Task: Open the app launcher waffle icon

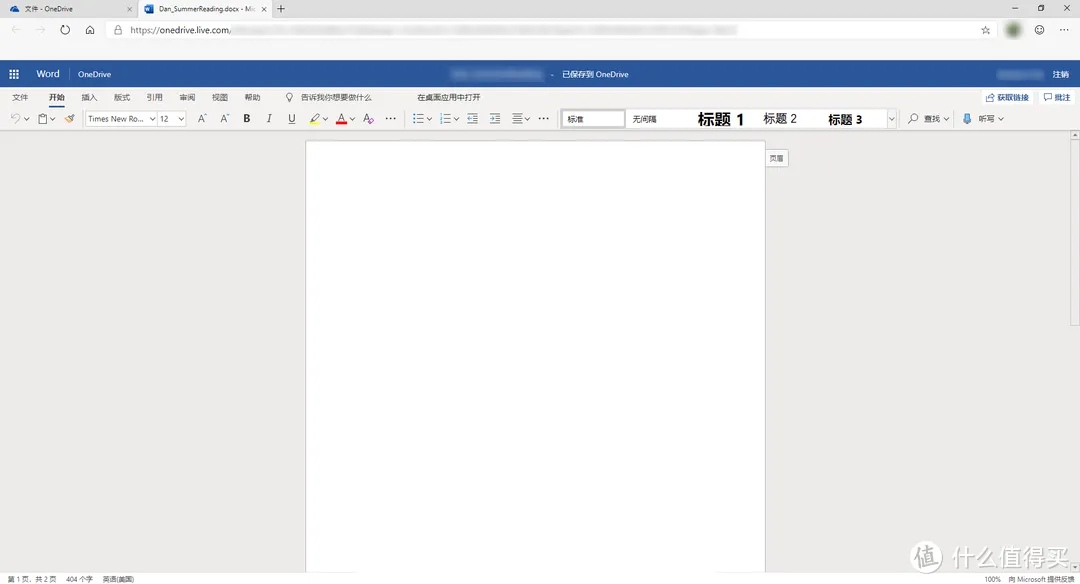Action: (14, 74)
